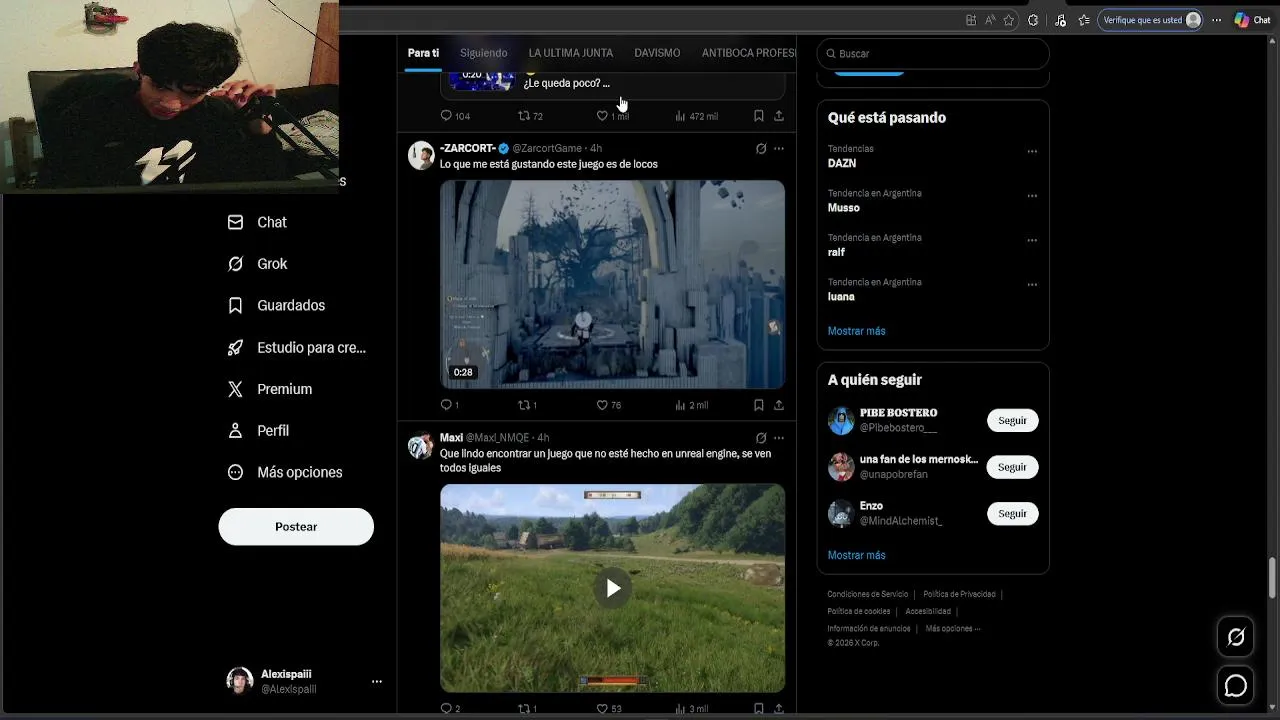Open options for luana trend
The height and width of the screenshot is (720, 1280).
[1032, 285]
